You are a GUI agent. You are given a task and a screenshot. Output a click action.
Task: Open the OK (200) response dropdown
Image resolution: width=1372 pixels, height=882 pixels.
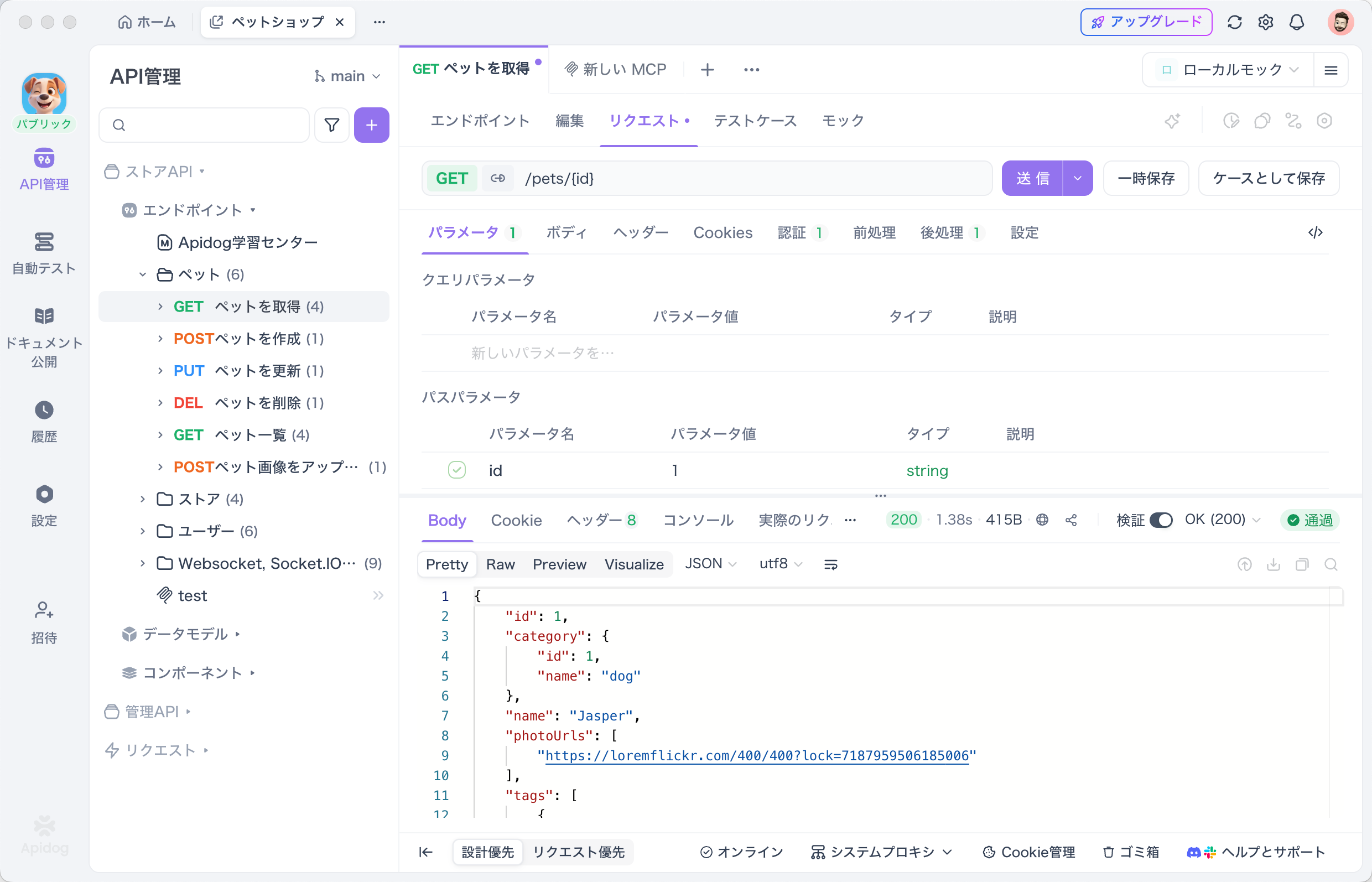1223,520
